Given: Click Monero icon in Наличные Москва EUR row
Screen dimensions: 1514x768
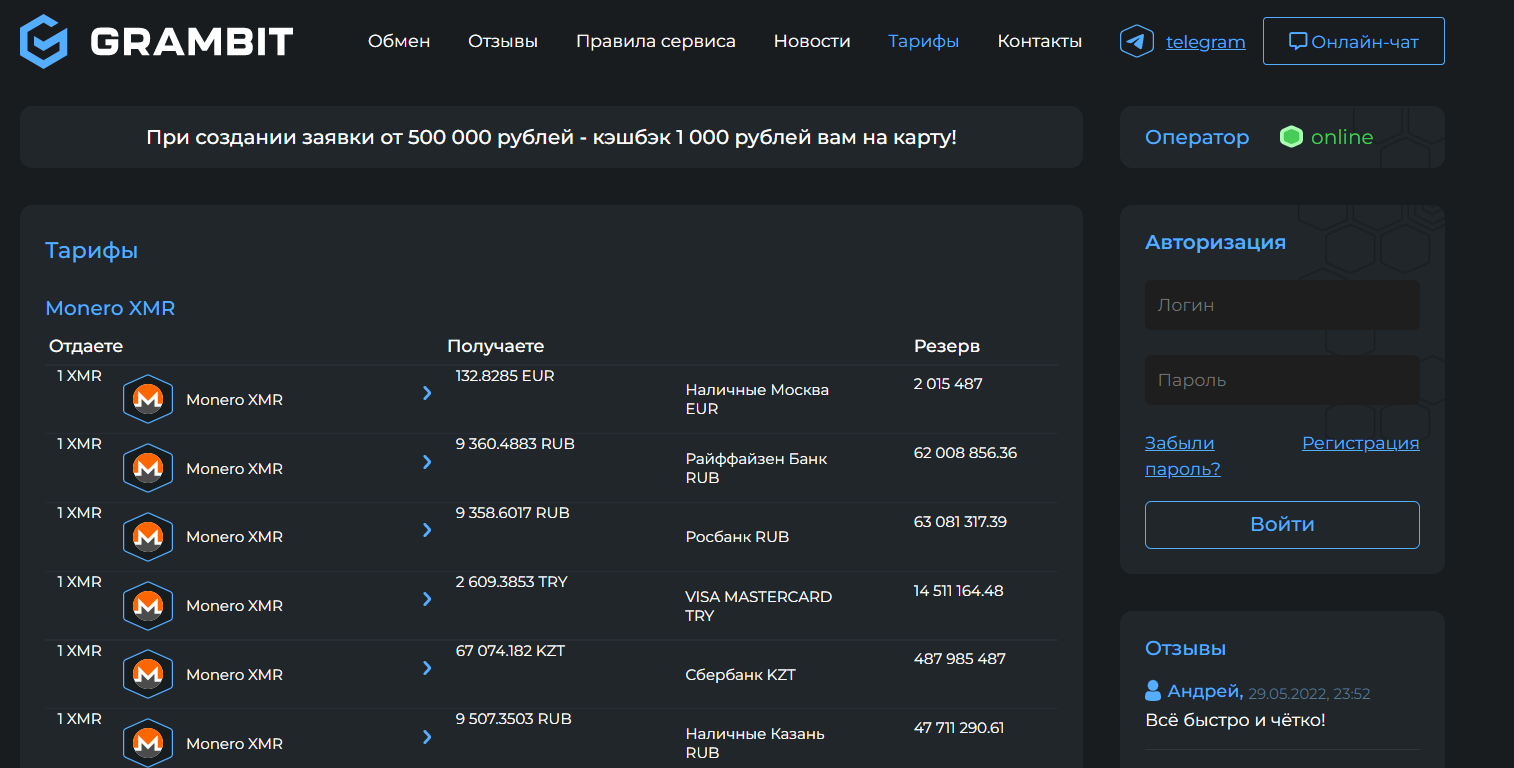Looking at the screenshot, I should coord(148,400).
